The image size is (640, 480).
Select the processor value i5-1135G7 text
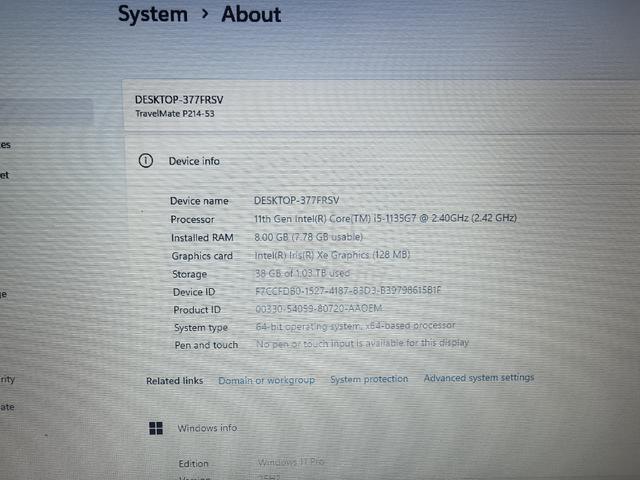[385, 218]
